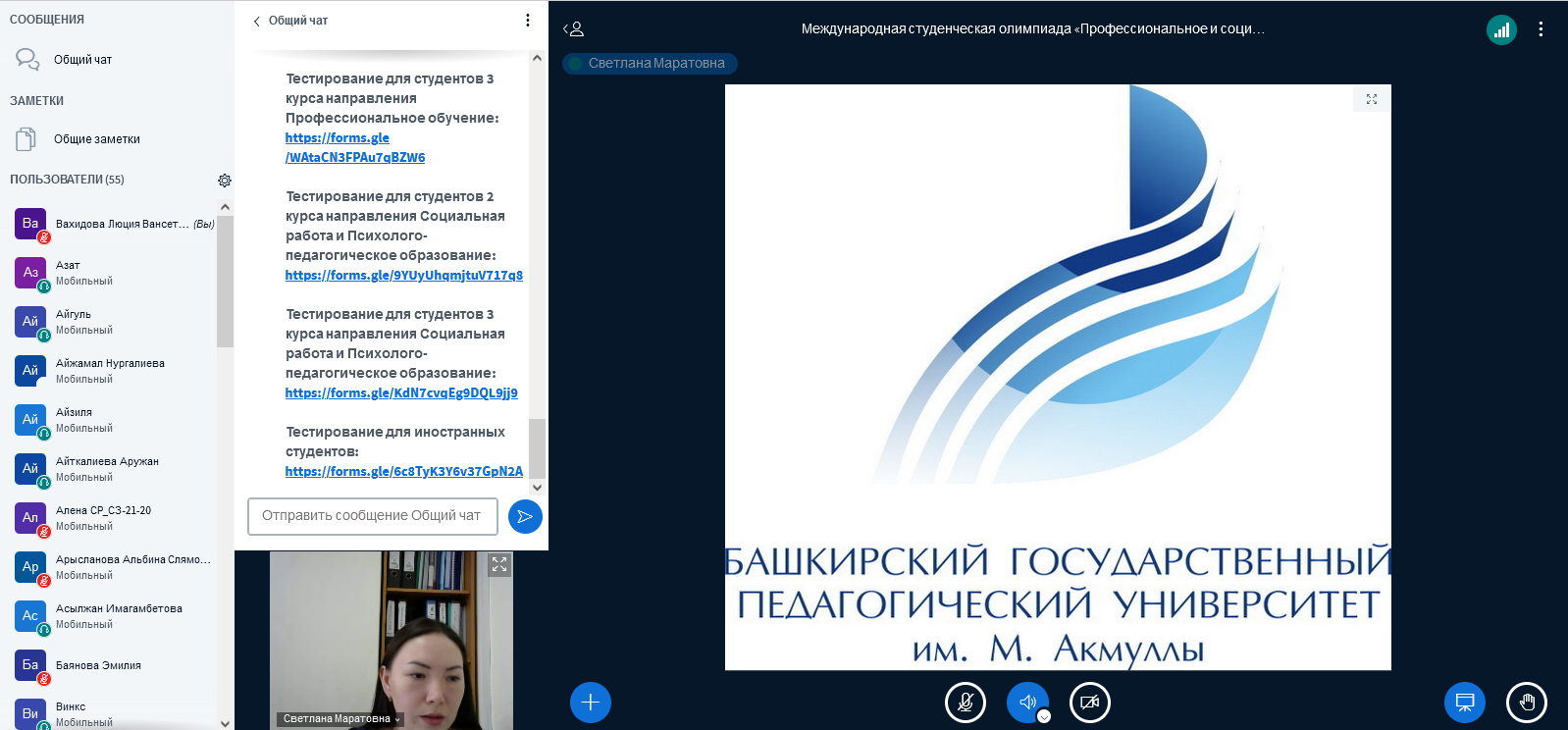
Task: Open the foreign students test link
Action: point(403,472)
